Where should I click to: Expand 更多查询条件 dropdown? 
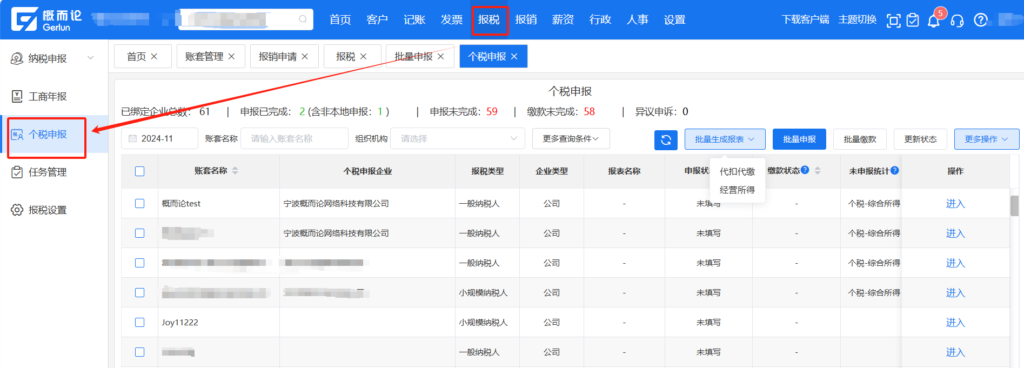click(x=571, y=139)
